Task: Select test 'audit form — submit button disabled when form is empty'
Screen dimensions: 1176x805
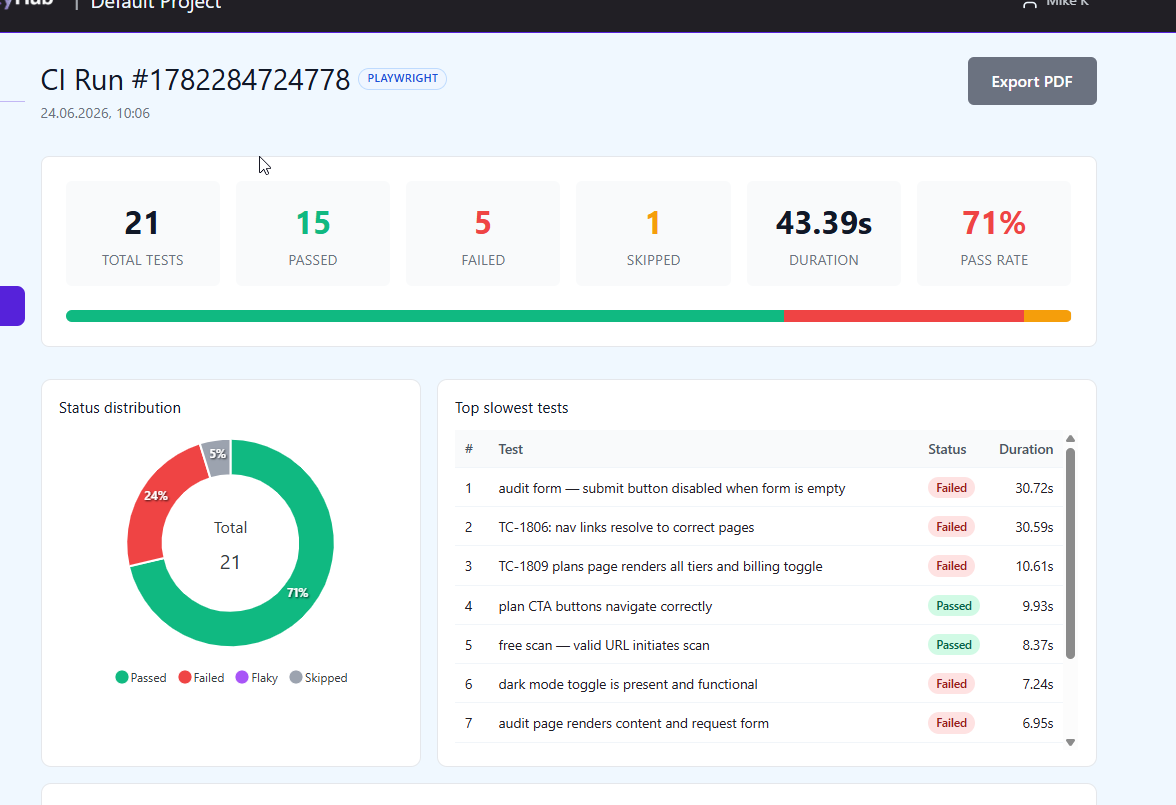Action: (672, 488)
